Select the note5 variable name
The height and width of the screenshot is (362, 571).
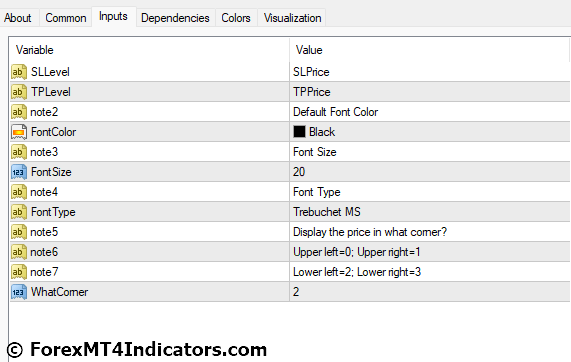click(x=44, y=232)
